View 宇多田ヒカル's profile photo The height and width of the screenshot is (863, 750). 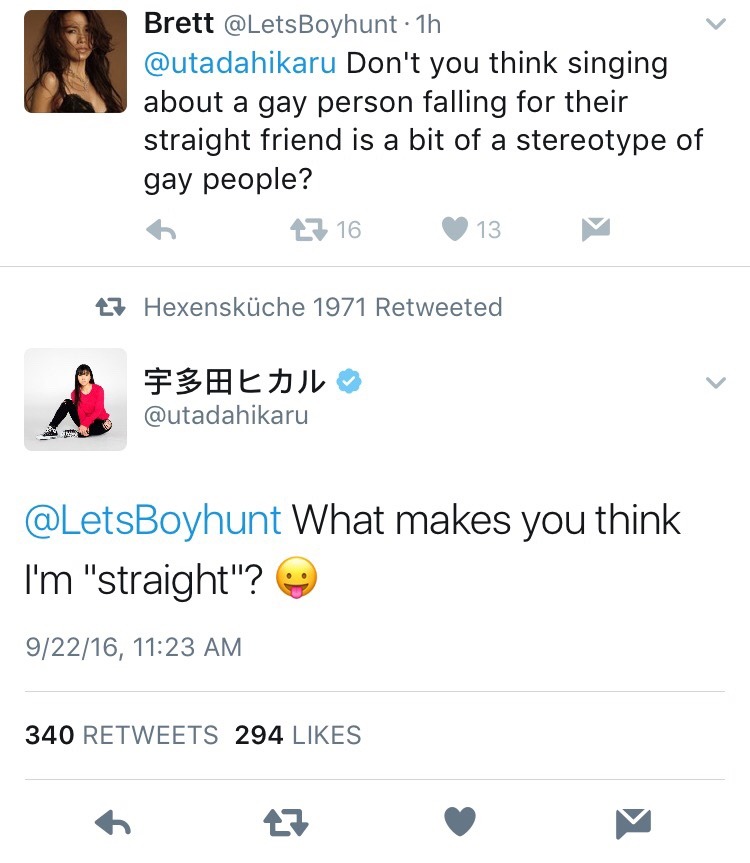coord(75,399)
